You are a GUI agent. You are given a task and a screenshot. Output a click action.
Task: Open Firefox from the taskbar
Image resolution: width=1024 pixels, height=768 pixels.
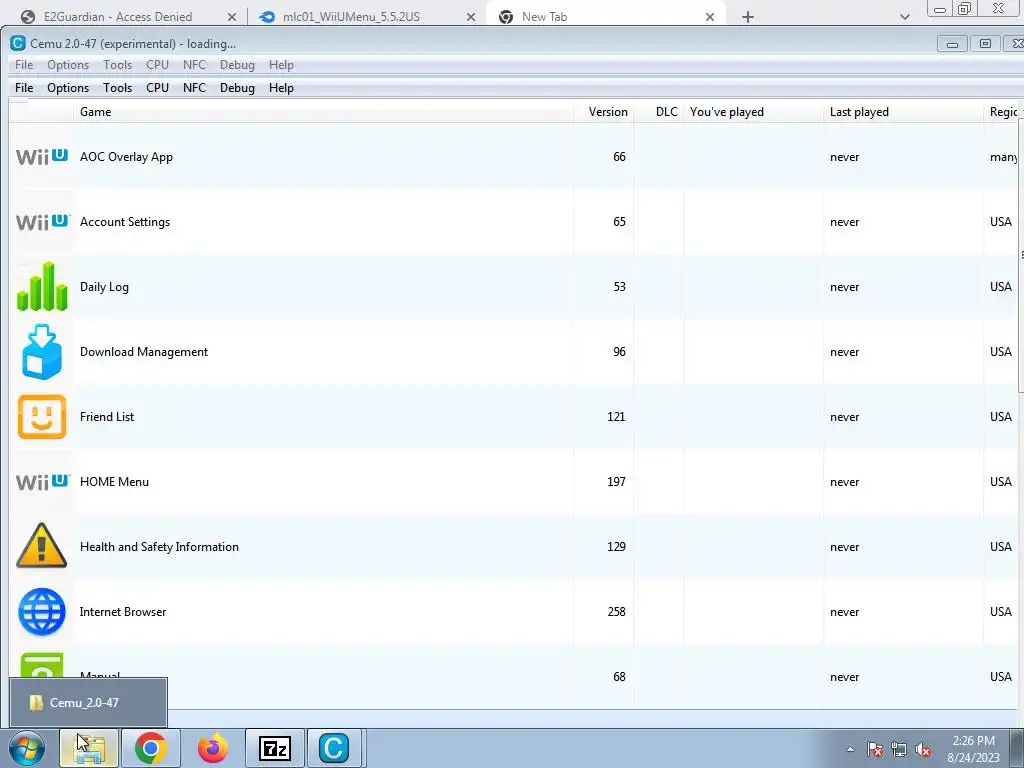point(212,748)
